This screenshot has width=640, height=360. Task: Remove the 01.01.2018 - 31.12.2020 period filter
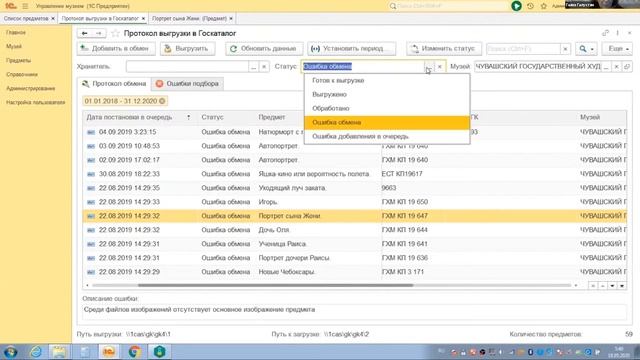pos(162,101)
